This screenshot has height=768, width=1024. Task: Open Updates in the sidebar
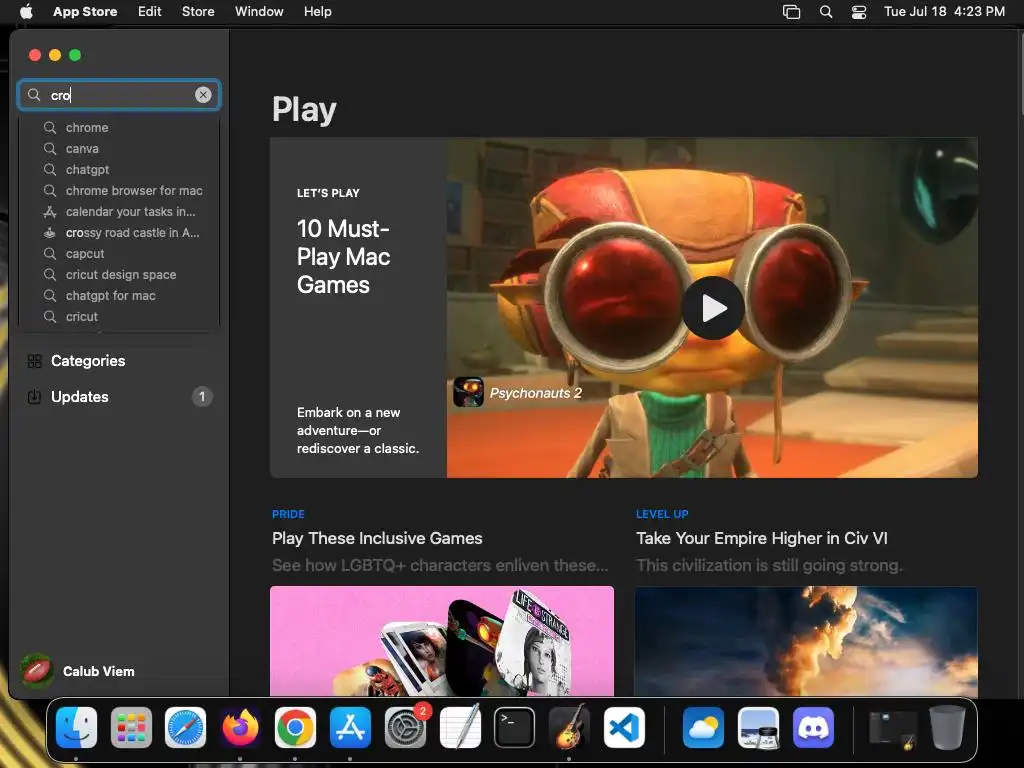point(119,396)
